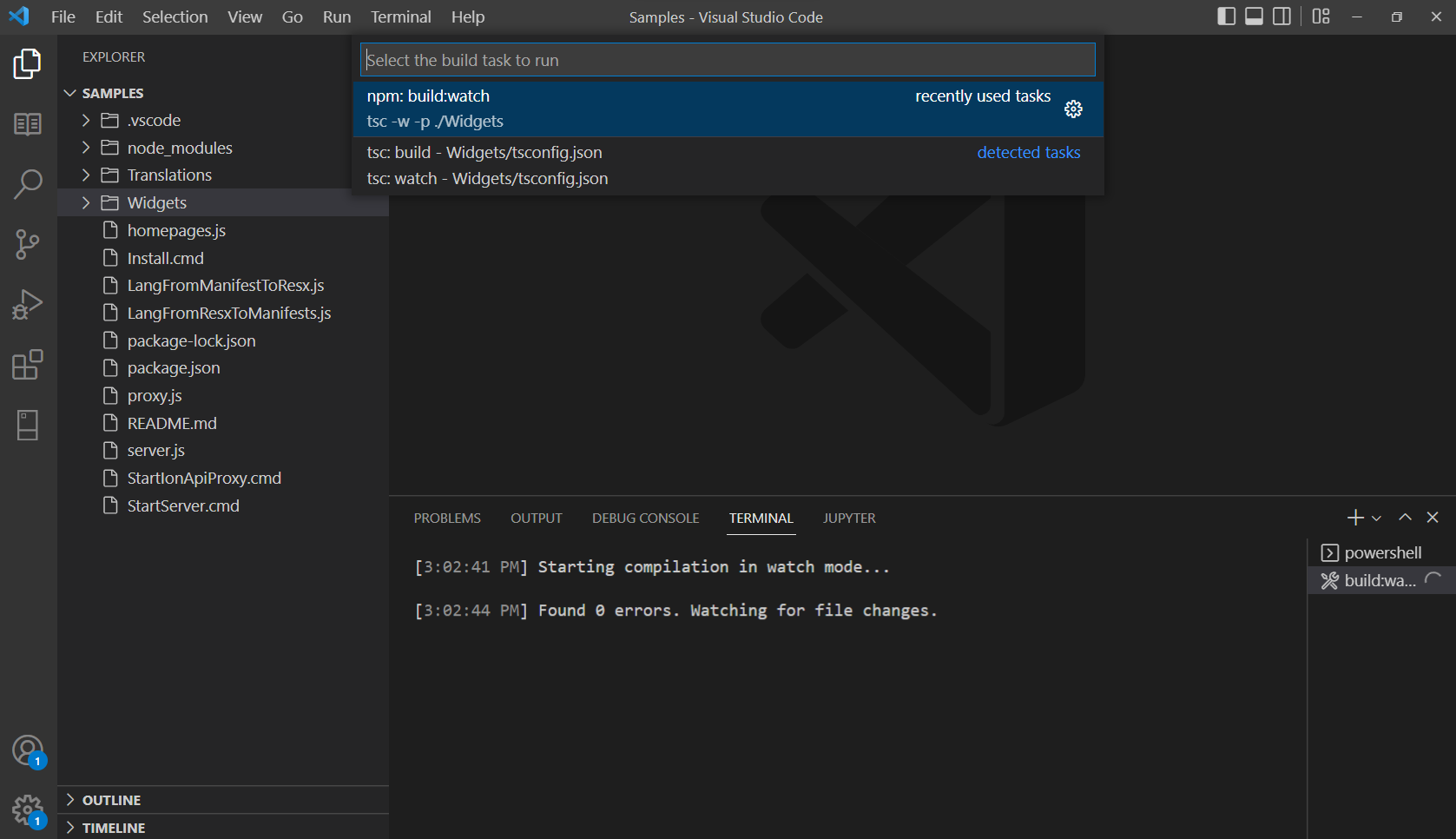Click terminal line 'Starting compilation in watch mode'

(x=652, y=567)
